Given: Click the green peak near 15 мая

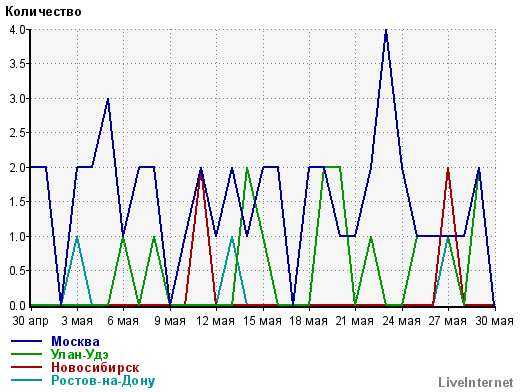Looking at the screenshot, I should (x=247, y=169).
